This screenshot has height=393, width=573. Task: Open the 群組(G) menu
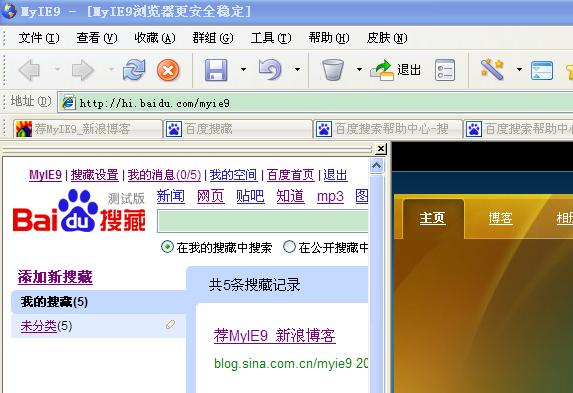point(213,38)
